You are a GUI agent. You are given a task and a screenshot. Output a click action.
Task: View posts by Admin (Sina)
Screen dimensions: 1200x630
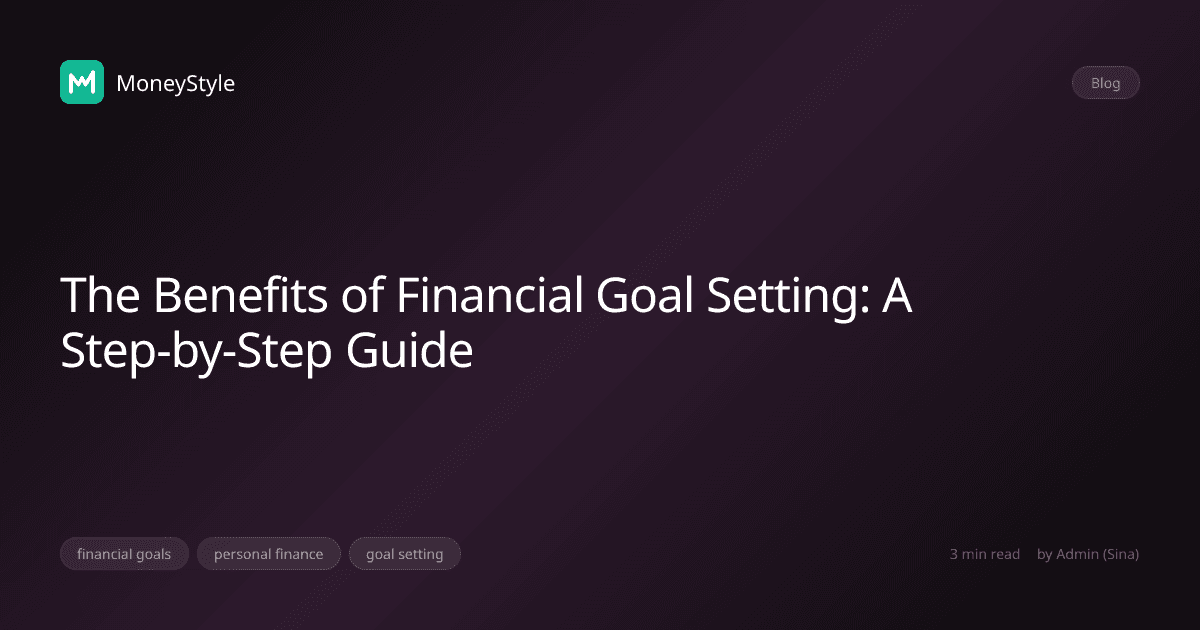pos(1088,553)
